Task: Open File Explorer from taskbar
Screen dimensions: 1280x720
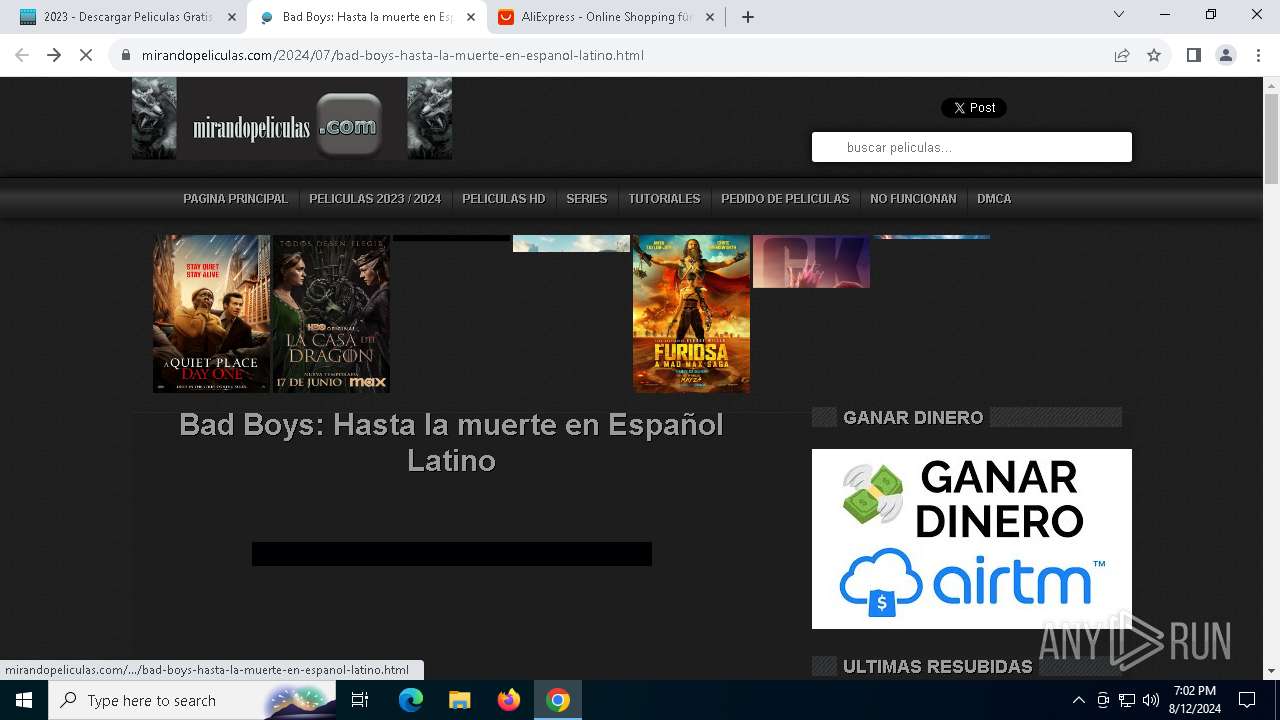Action: point(459,700)
